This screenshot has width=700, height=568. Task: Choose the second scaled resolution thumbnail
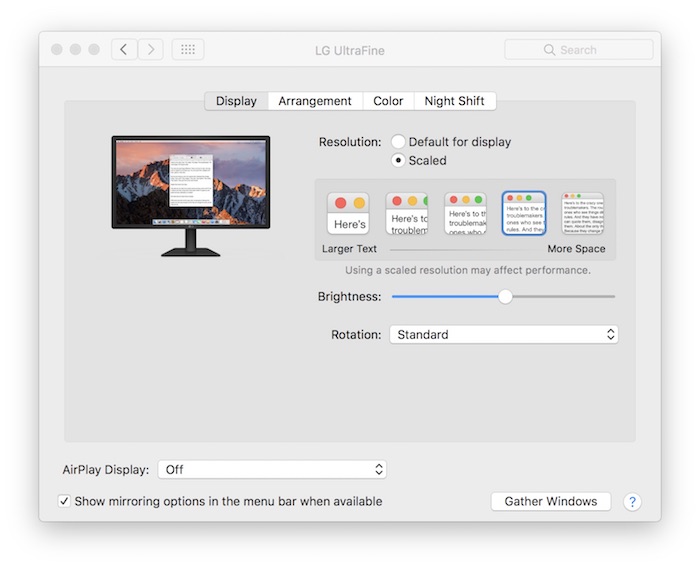(407, 213)
